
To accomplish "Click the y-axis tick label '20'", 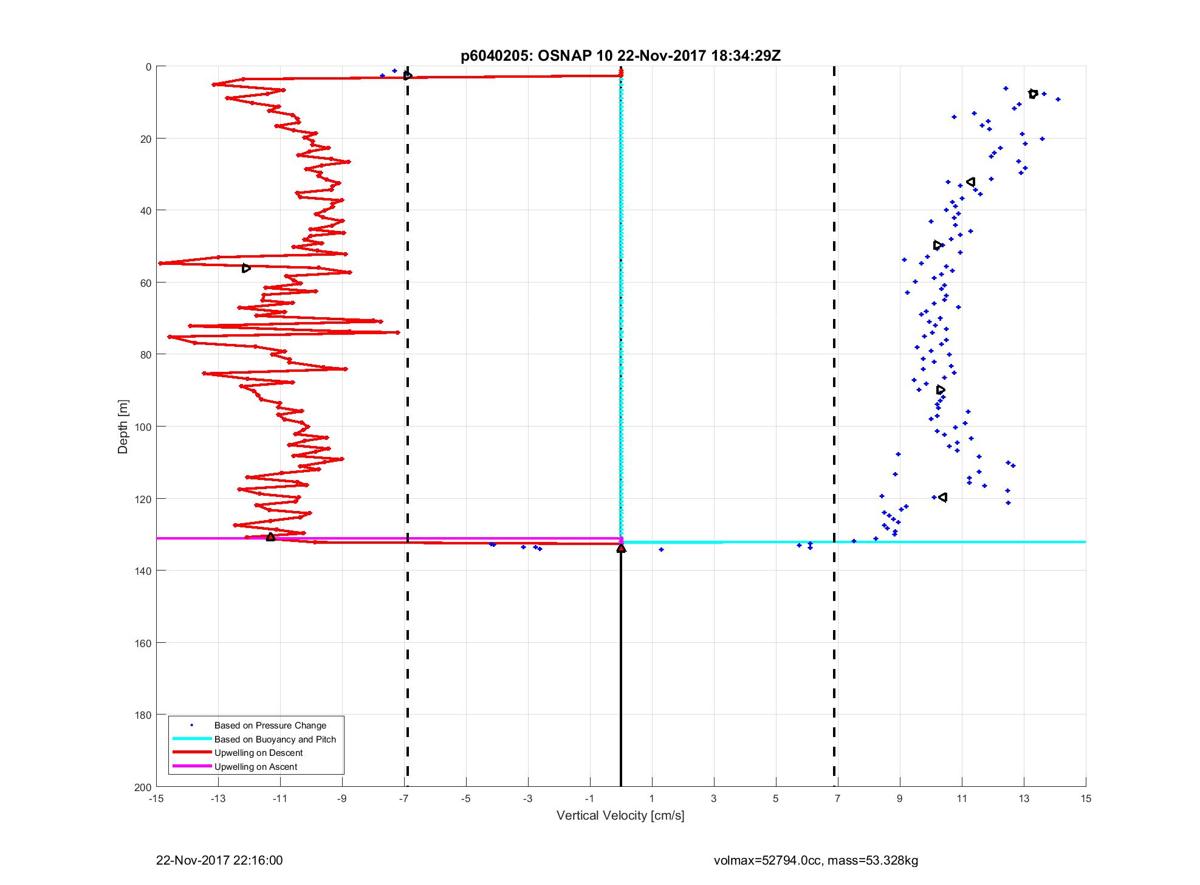I will tap(145, 139).
